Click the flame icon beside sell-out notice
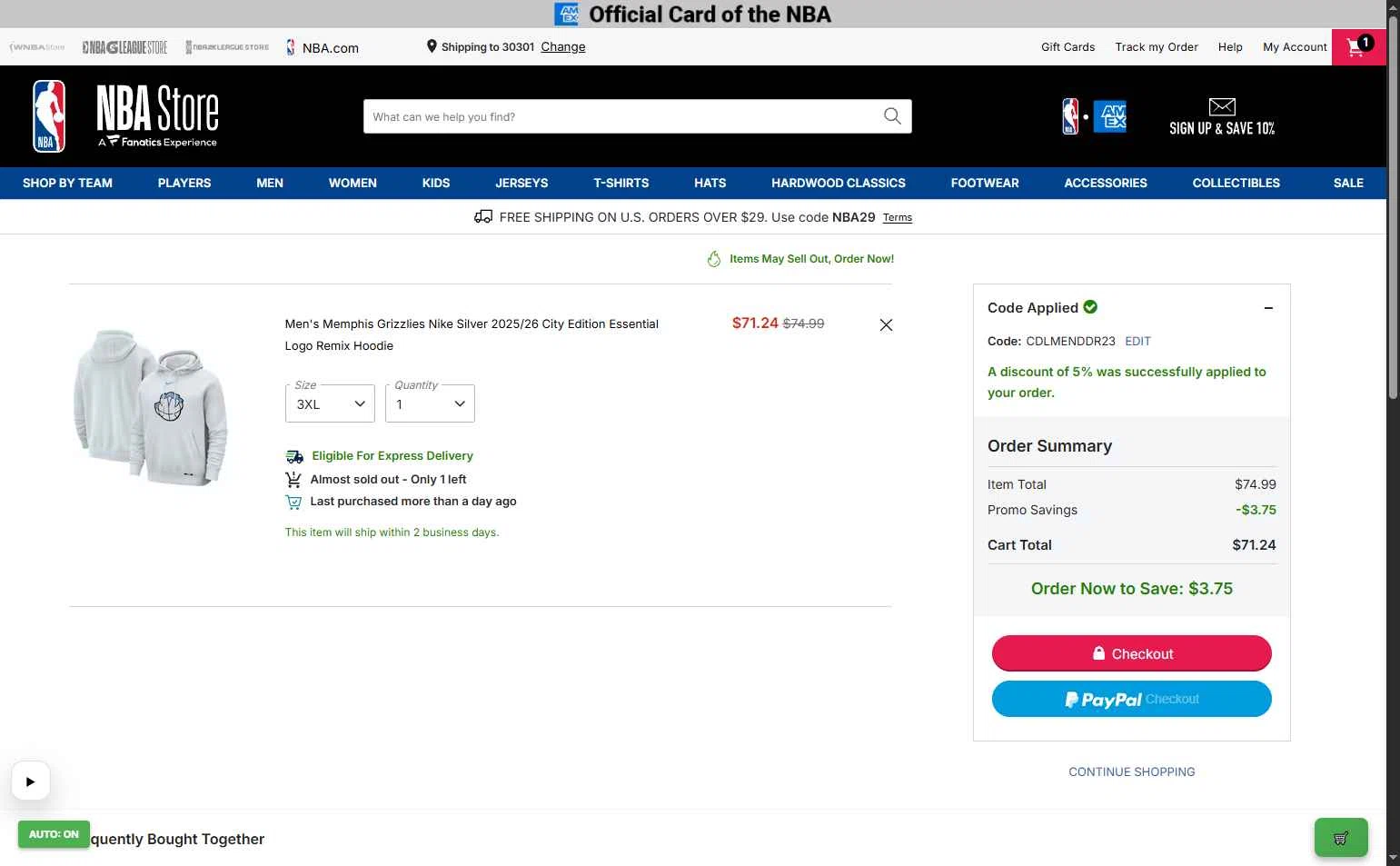 click(714, 259)
